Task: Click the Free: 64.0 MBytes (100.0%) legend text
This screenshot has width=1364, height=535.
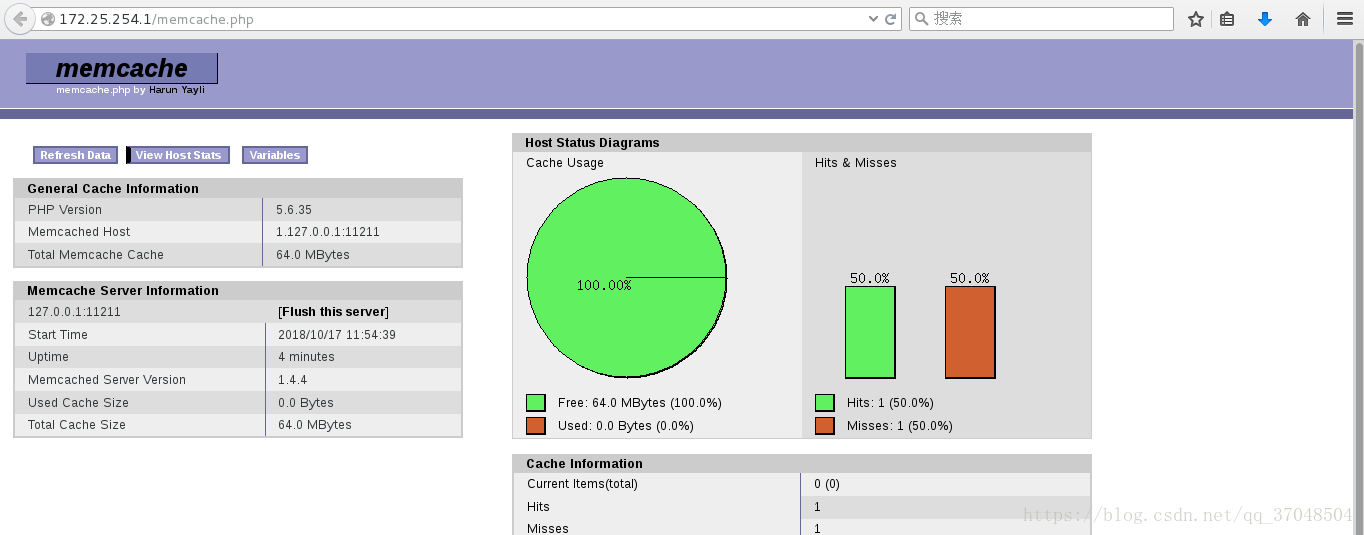Action: click(640, 403)
